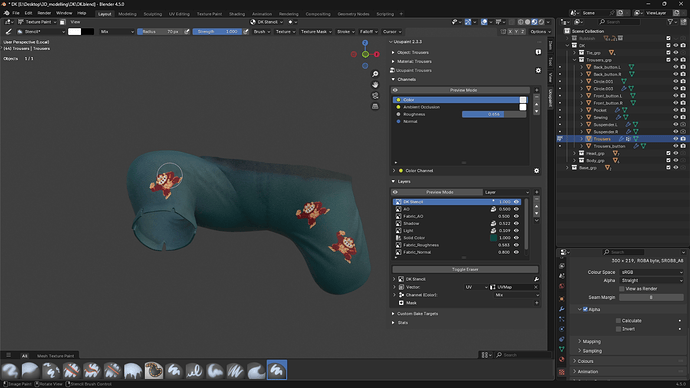This screenshot has width=690, height=388.
Task: Enable the Calculate checkbox
Action: tap(618, 321)
